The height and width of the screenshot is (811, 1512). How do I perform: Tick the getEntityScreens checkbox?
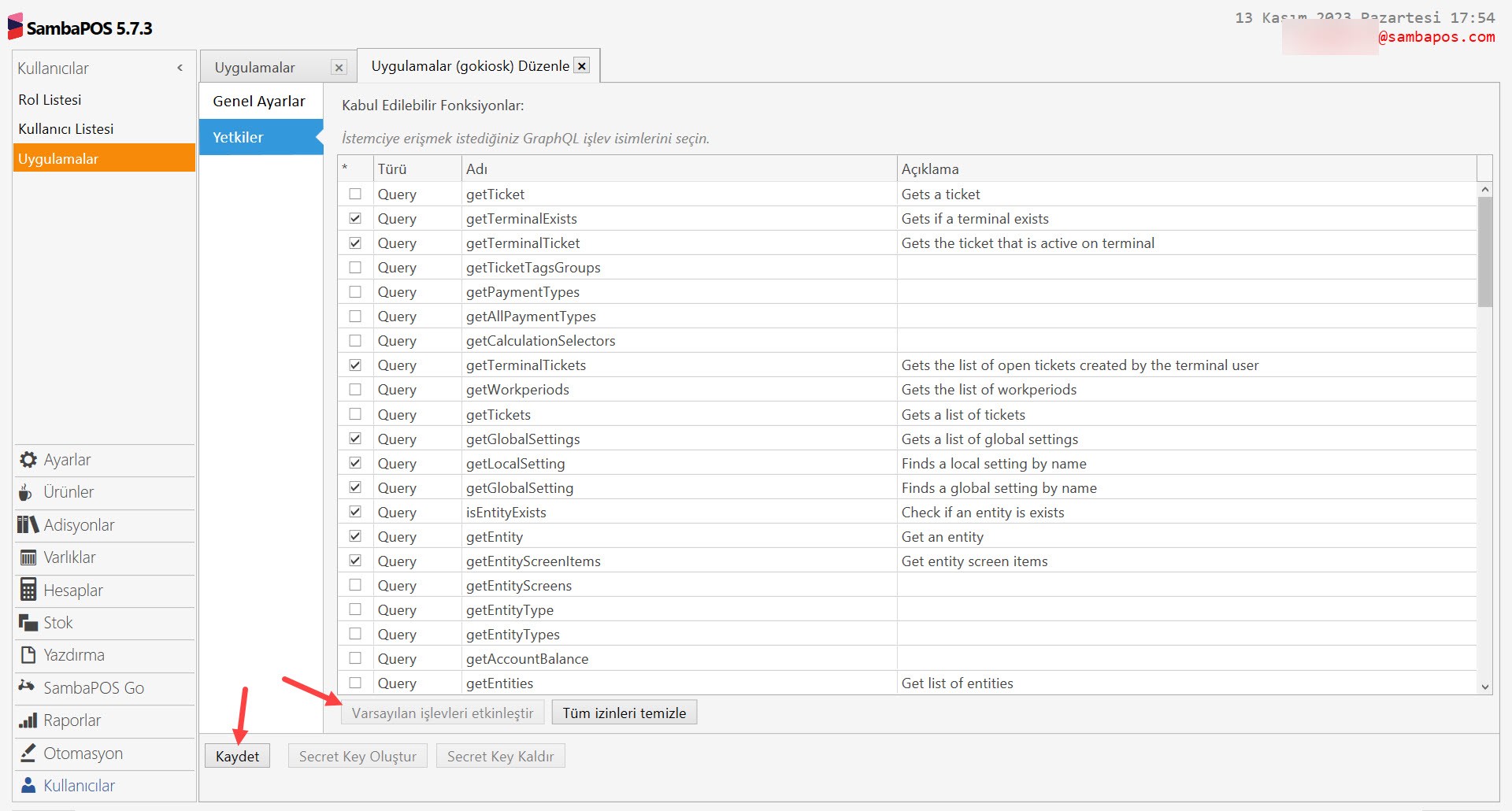tap(355, 585)
